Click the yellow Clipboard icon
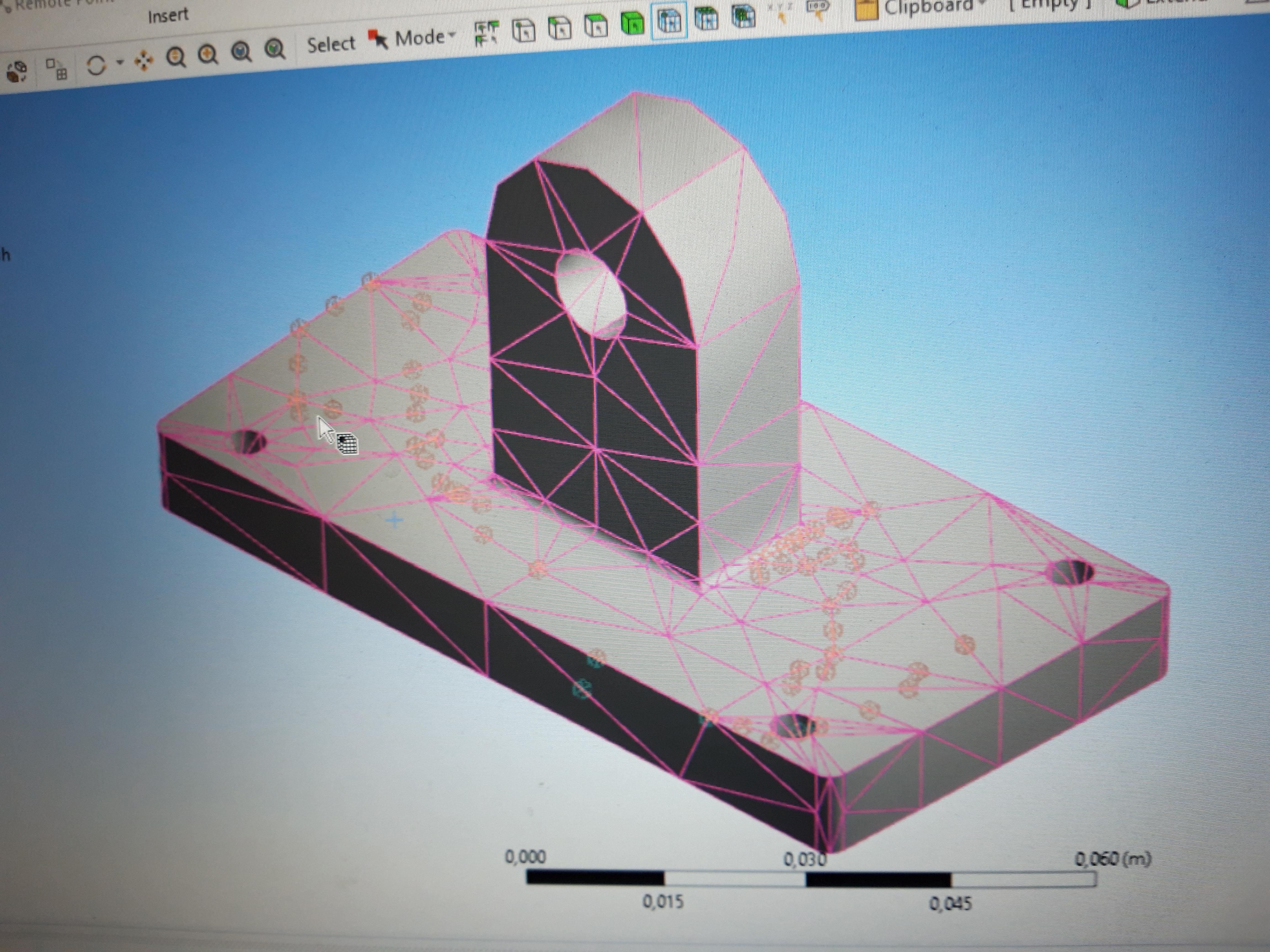1270x952 pixels. (867, 9)
